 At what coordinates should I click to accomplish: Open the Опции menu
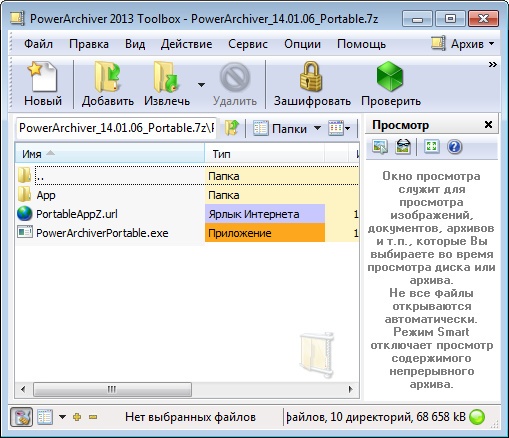pos(302,44)
